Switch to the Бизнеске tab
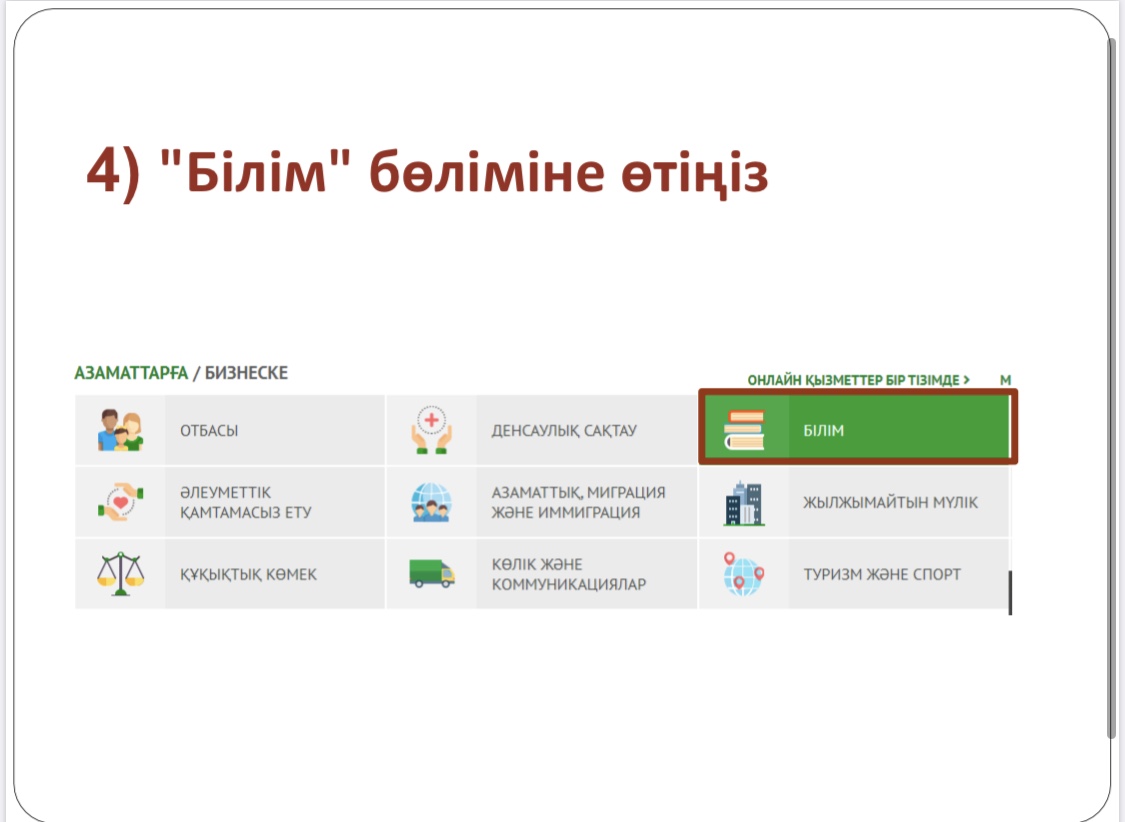 pyautogui.click(x=246, y=373)
